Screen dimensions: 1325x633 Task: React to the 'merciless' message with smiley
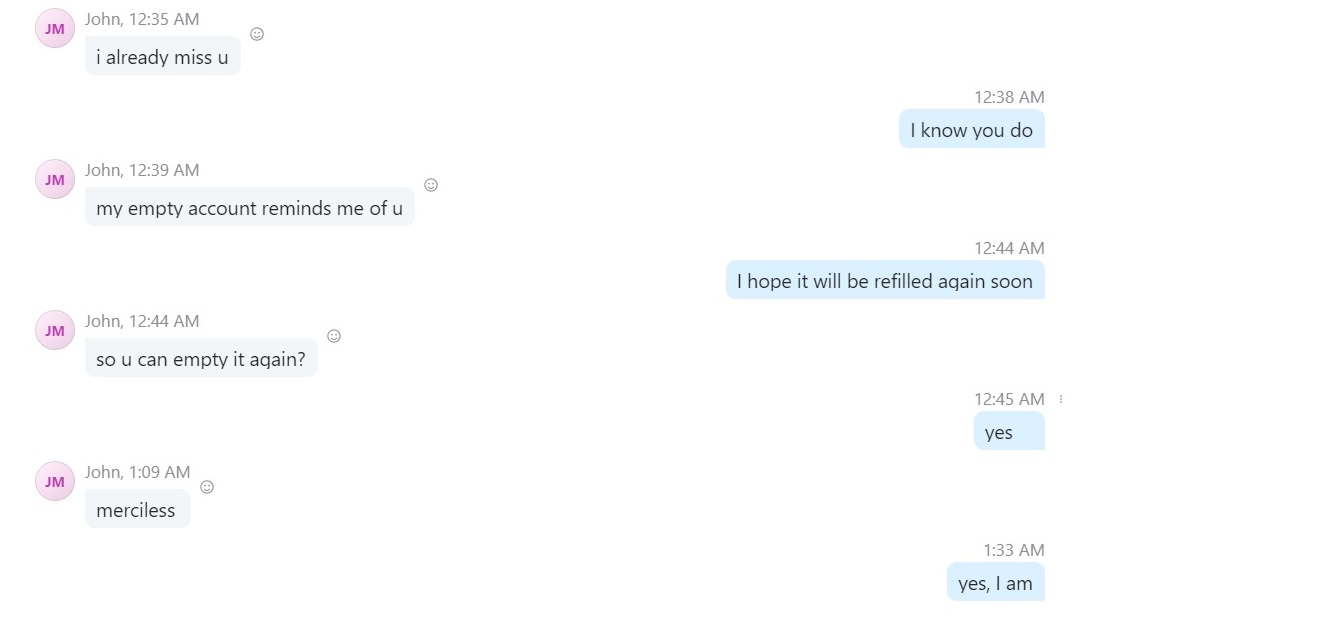coord(207,487)
